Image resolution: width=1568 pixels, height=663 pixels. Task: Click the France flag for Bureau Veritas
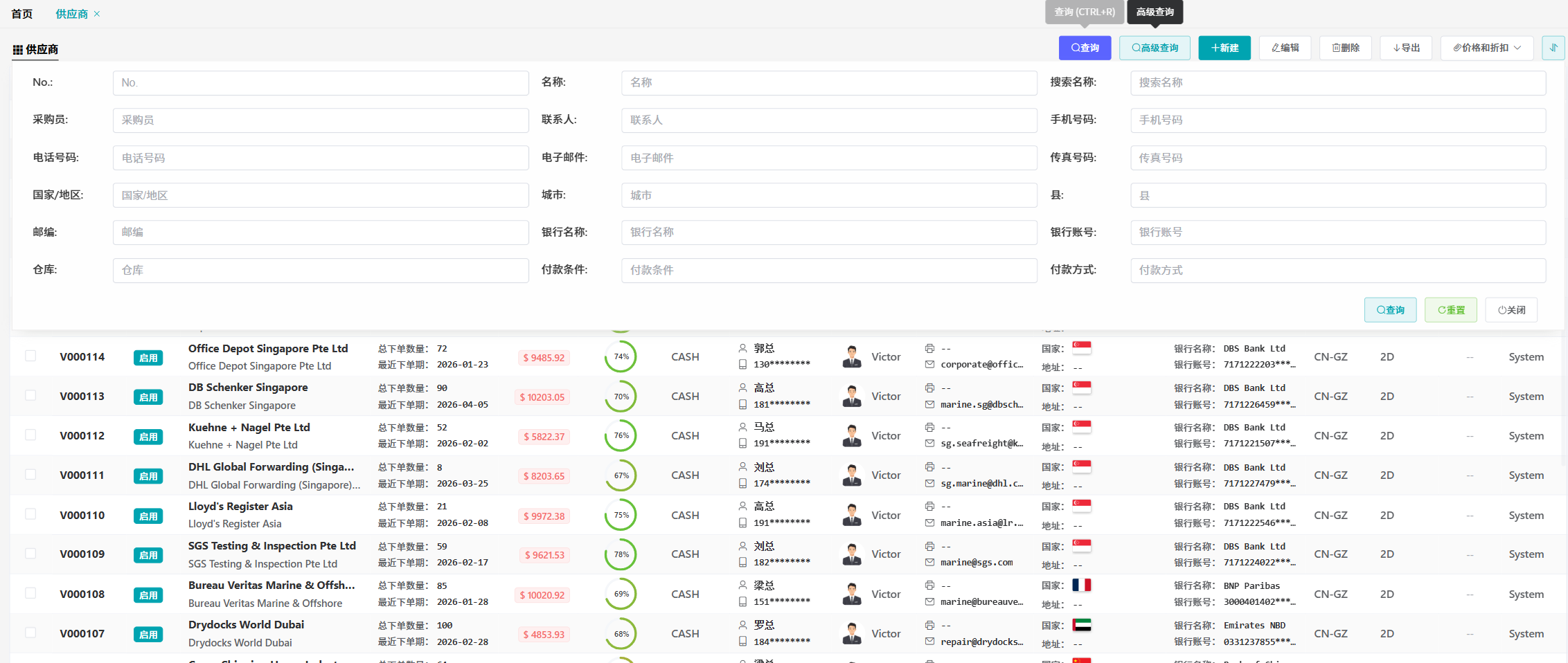[1081, 585]
